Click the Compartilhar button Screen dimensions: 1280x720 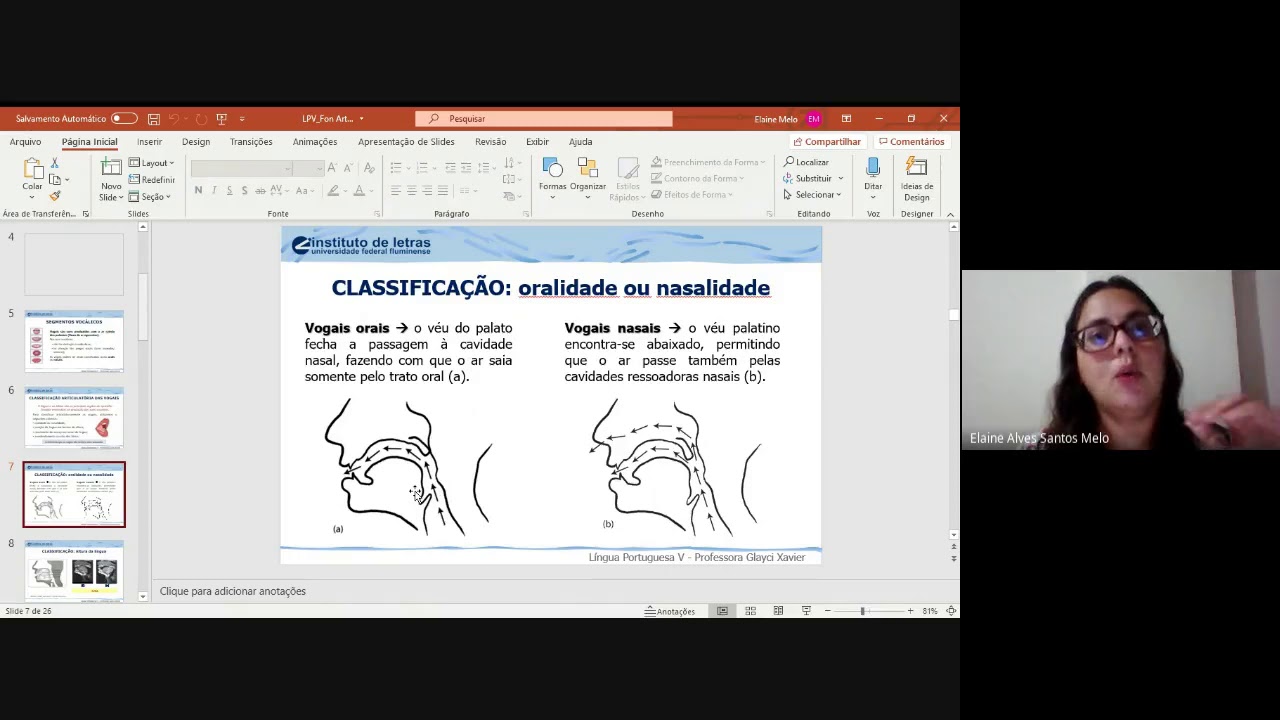827,142
